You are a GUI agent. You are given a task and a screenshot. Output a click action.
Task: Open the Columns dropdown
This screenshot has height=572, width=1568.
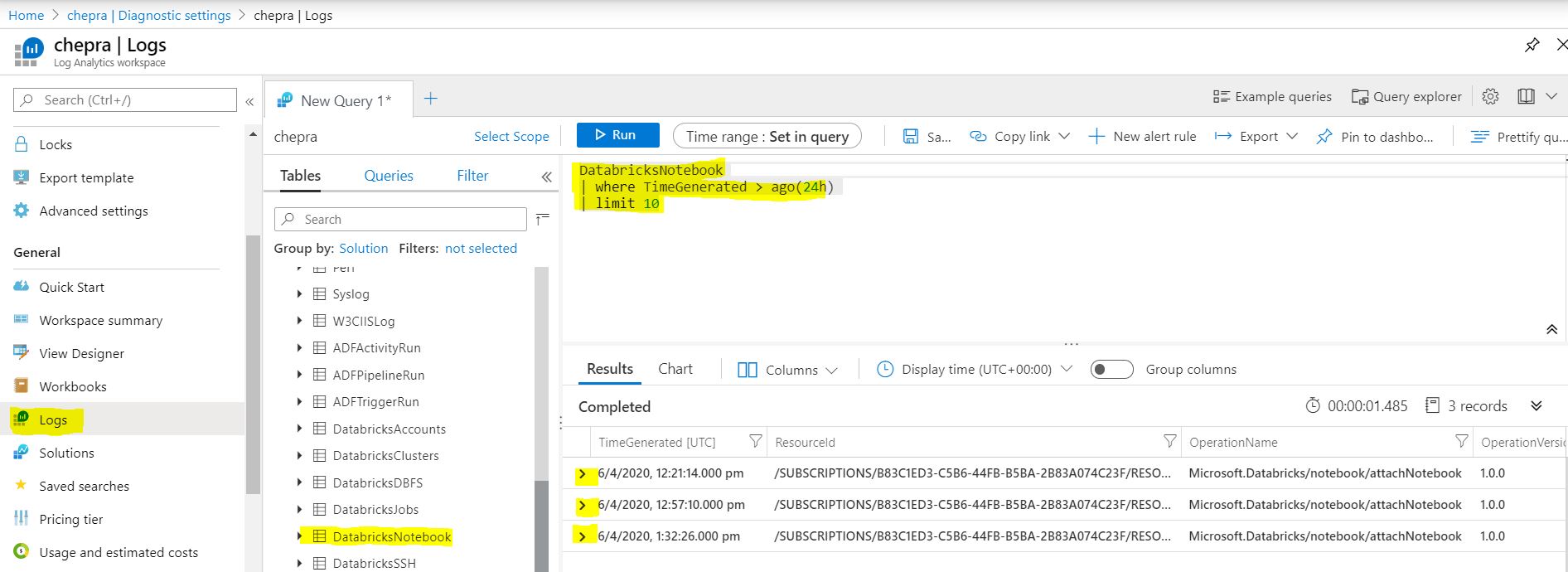coord(787,370)
